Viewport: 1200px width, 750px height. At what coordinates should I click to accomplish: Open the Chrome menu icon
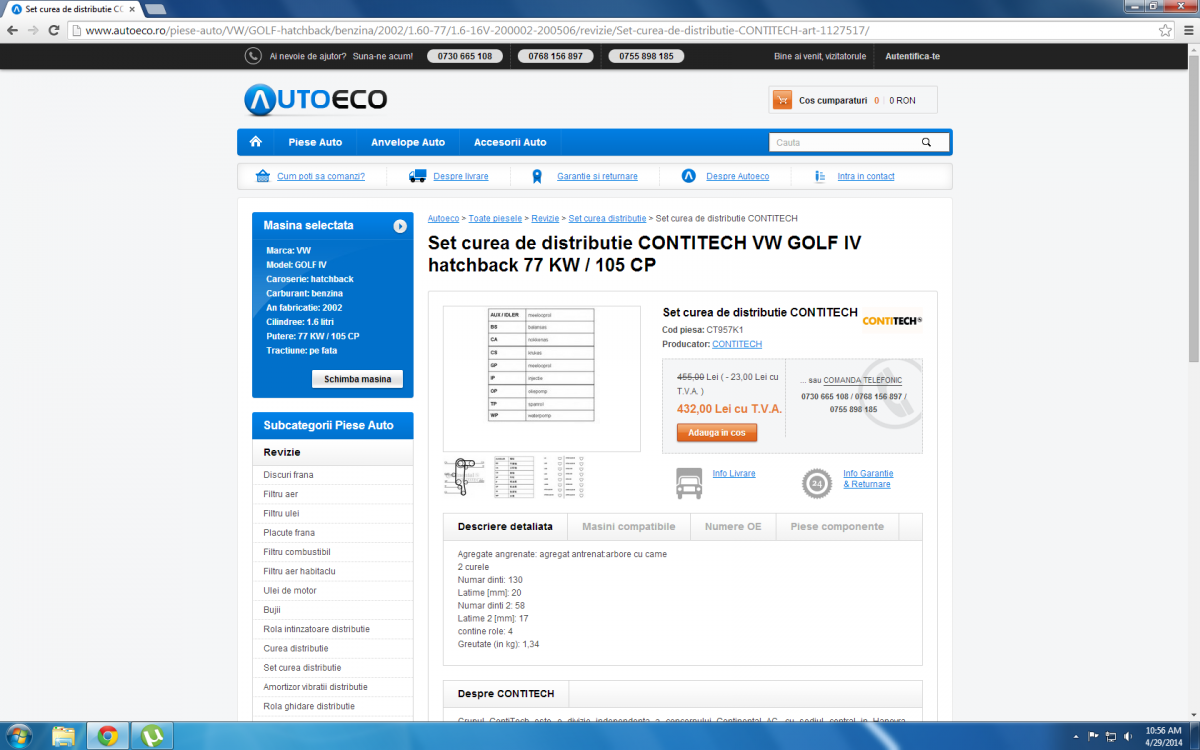[1187, 30]
